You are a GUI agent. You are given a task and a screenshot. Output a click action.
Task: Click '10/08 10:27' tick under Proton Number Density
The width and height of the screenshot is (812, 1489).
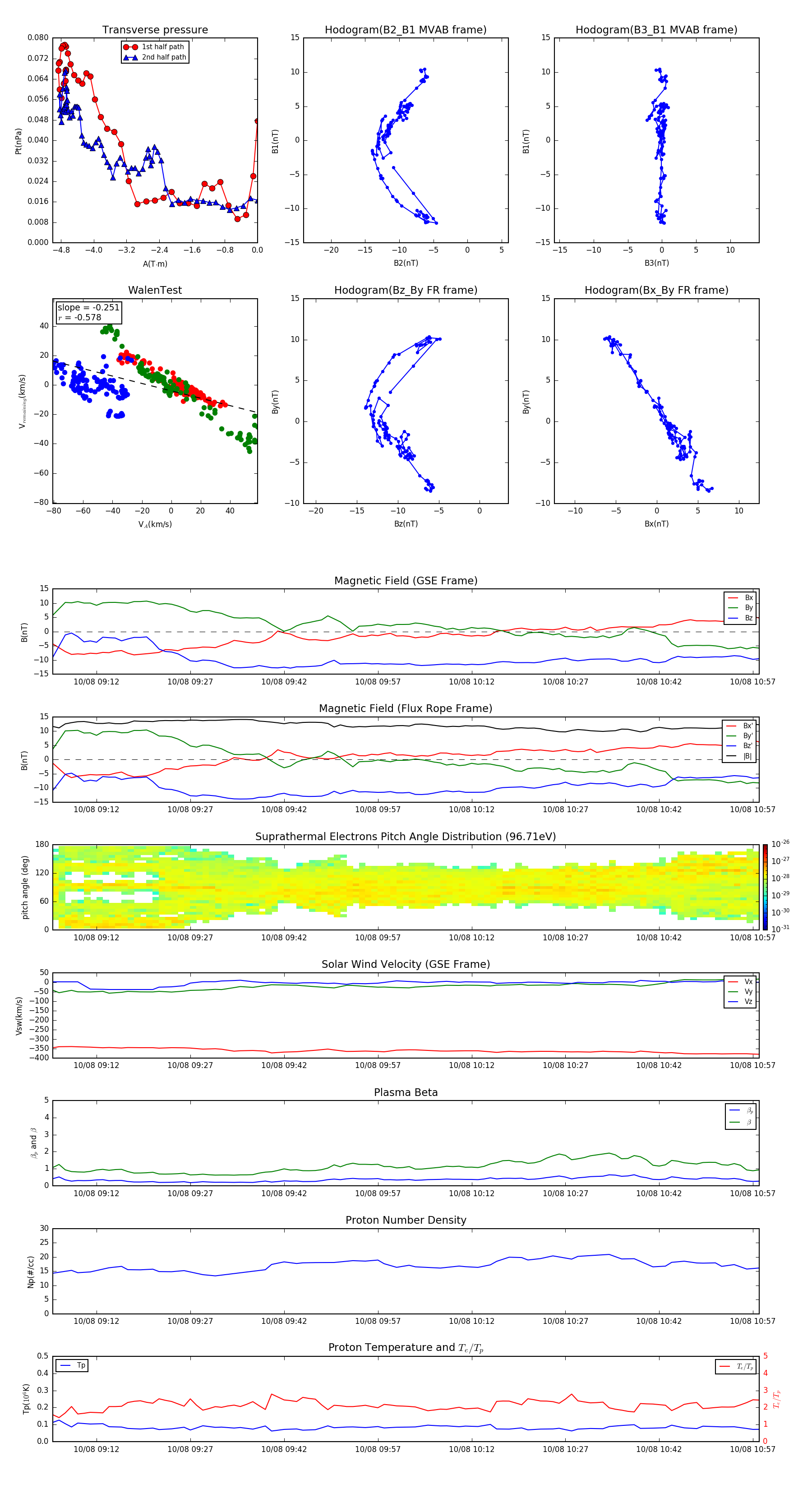(565, 1321)
